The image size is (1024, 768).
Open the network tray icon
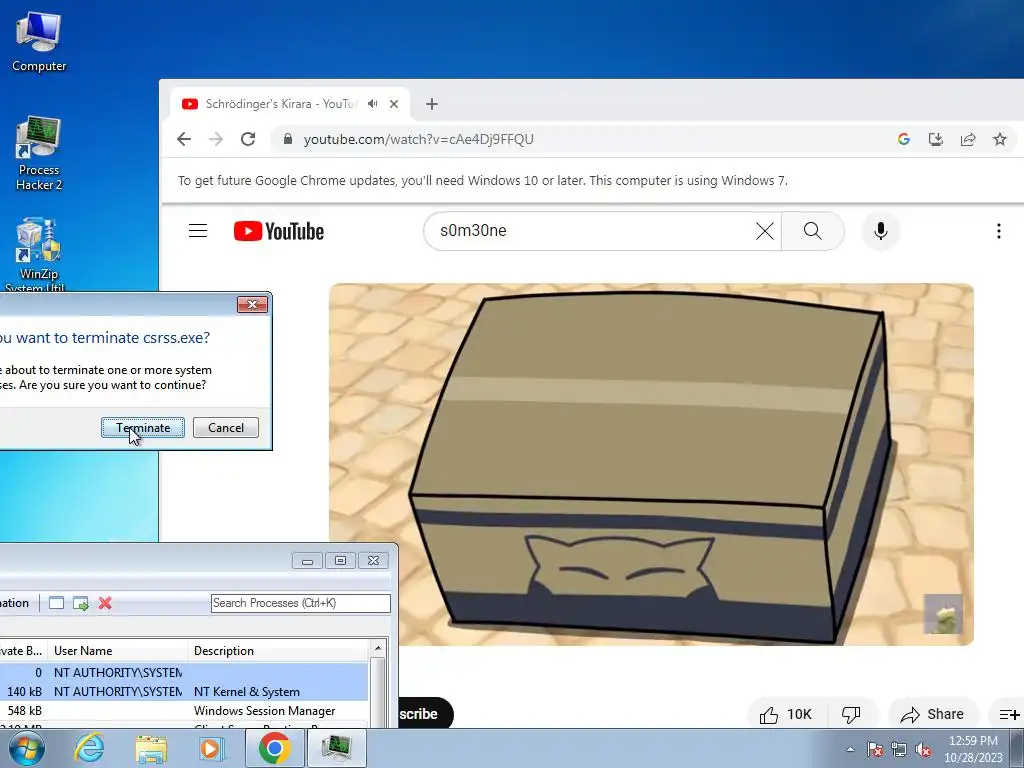pyautogui.click(x=899, y=749)
